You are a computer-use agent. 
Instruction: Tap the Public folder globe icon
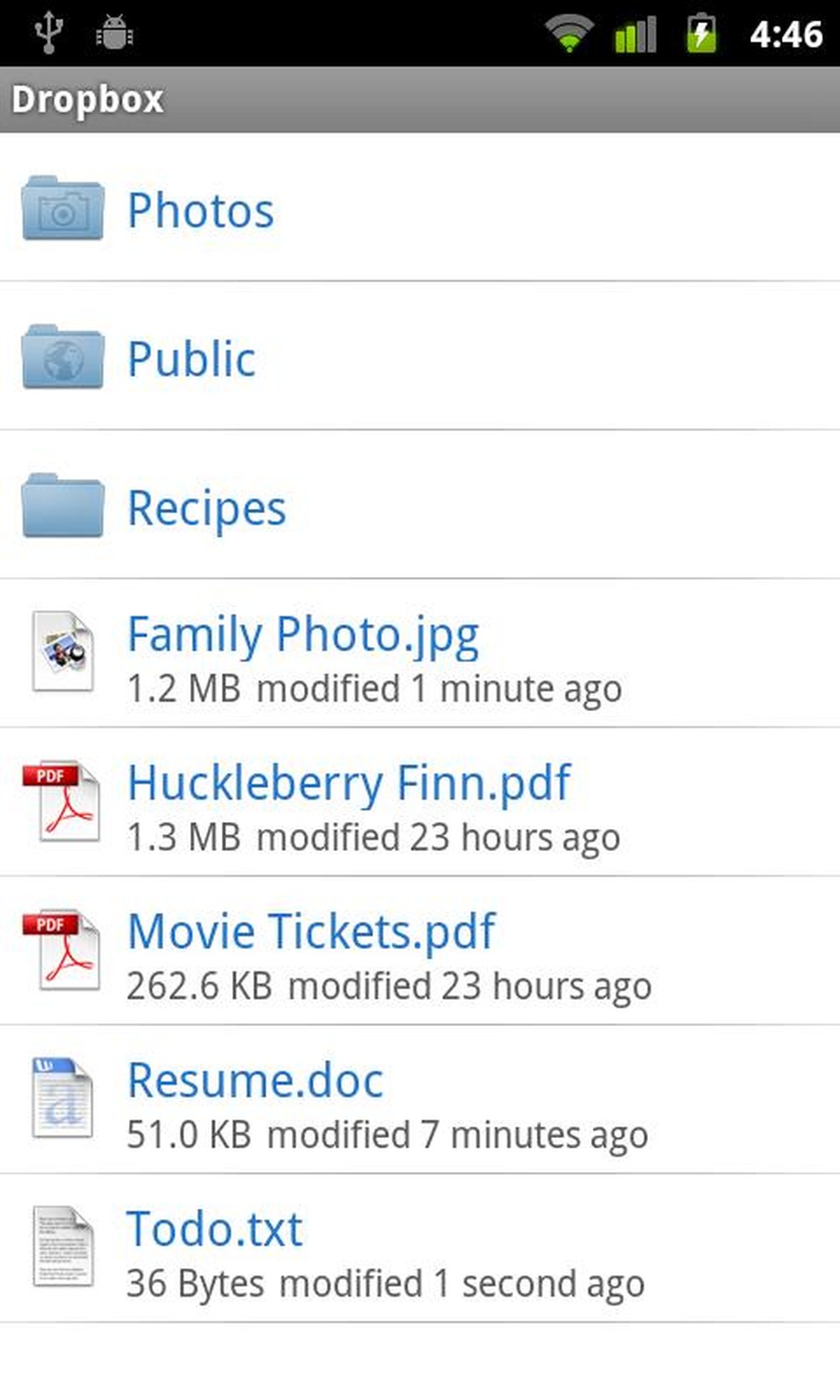[62, 357]
